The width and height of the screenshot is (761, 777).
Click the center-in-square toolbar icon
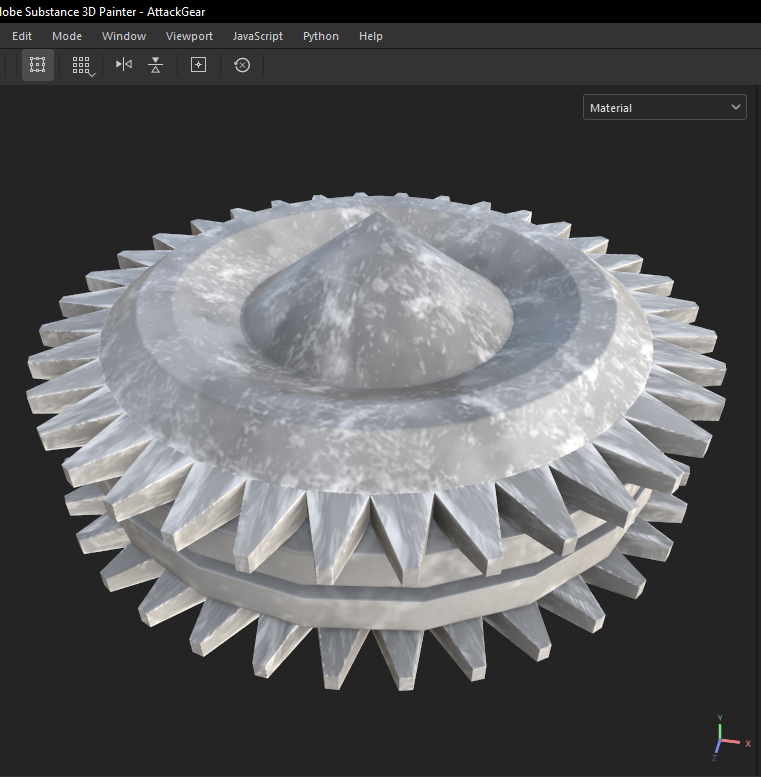198,65
